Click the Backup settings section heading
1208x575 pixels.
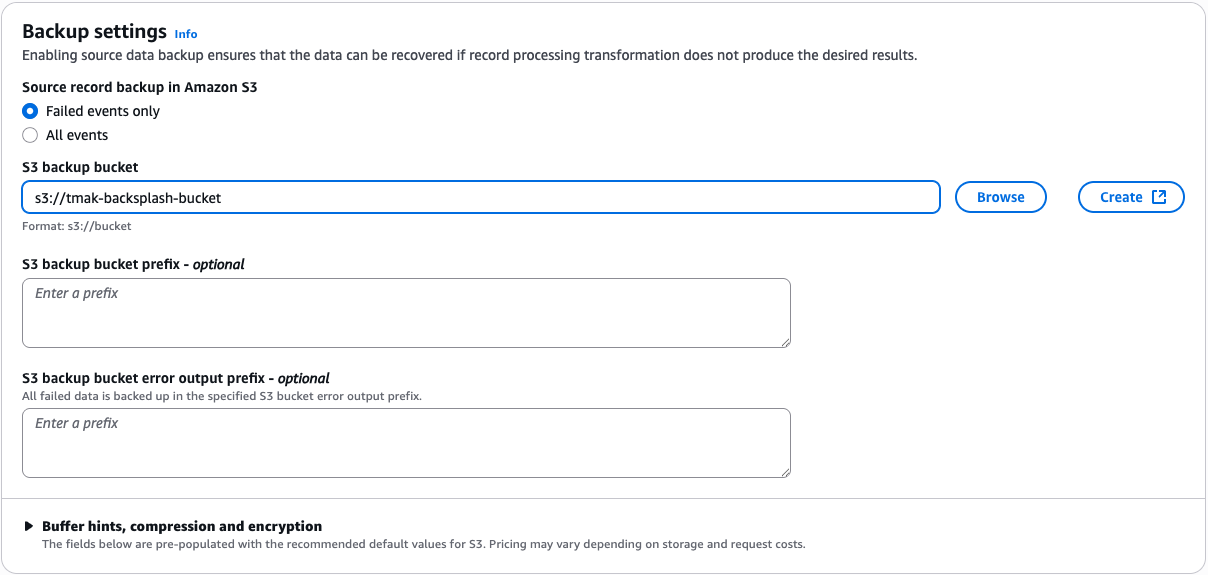pyautogui.click(x=94, y=31)
